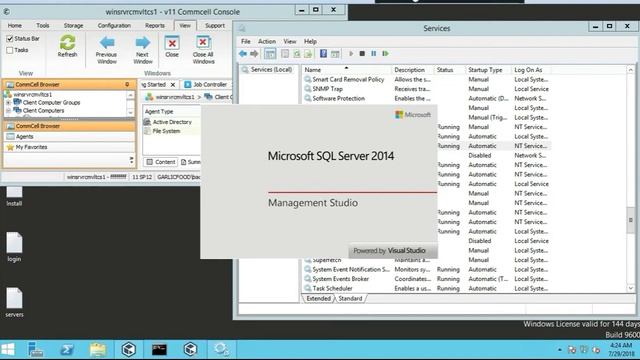Open Content tab at bottom of Commcell
The image size is (640, 360).
tap(161, 162)
